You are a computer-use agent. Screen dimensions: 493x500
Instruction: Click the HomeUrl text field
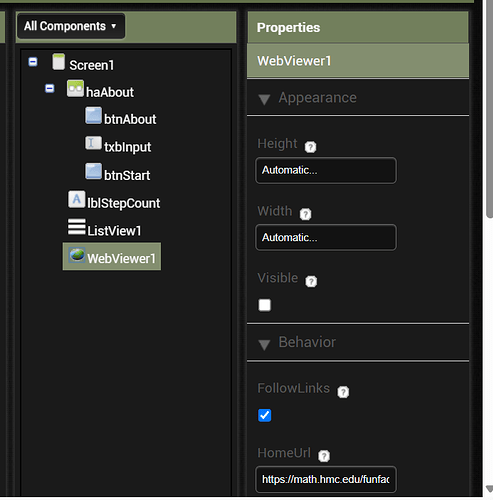pyautogui.click(x=326, y=480)
